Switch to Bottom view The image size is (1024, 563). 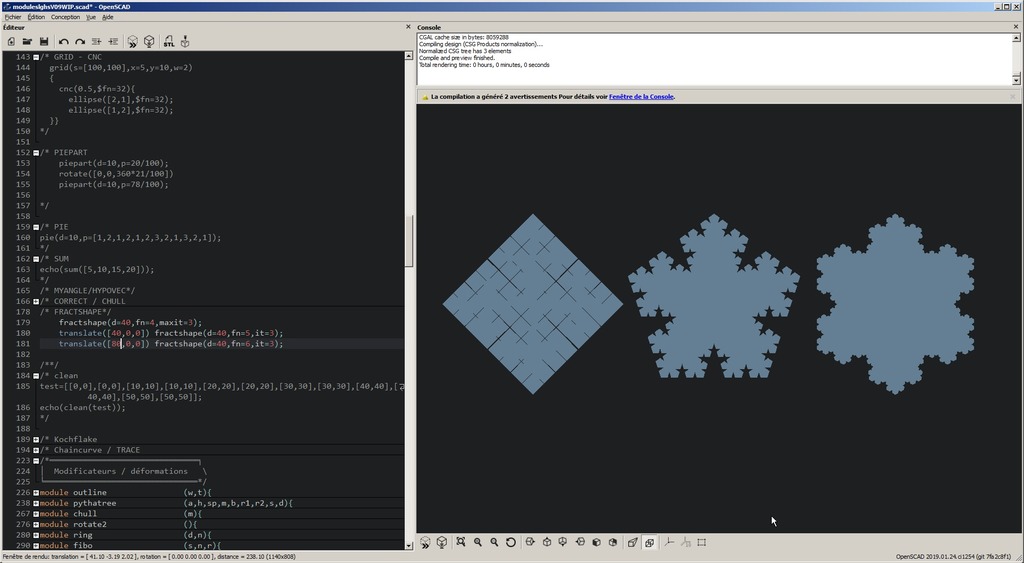point(563,542)
